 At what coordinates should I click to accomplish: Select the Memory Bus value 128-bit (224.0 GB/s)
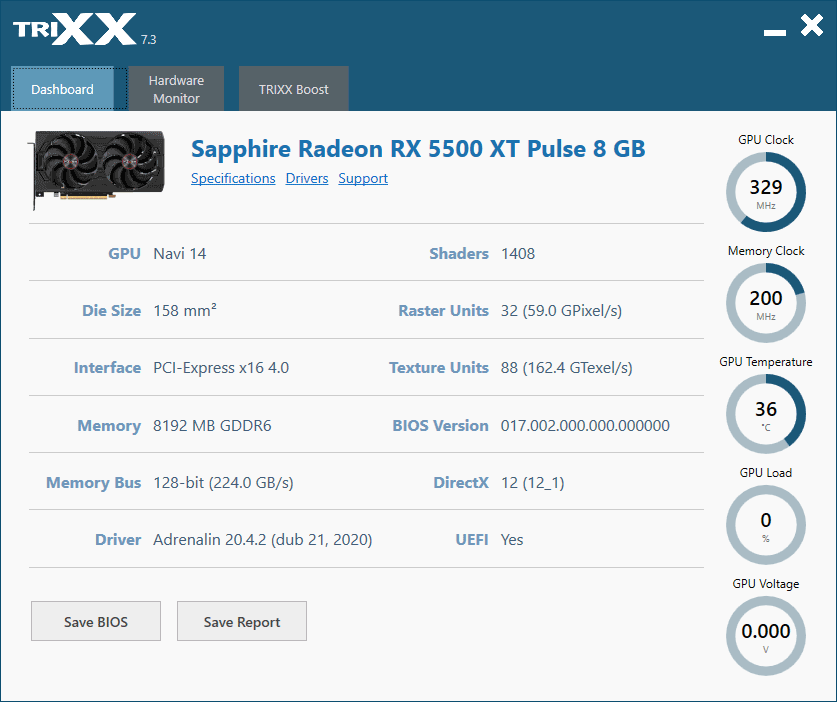[x=224, y=483]
